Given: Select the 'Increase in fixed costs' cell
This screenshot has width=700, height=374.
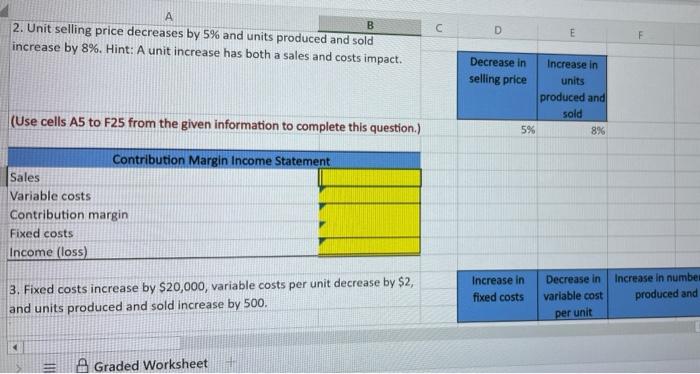Looking at the screenshot, I should 497,295.
